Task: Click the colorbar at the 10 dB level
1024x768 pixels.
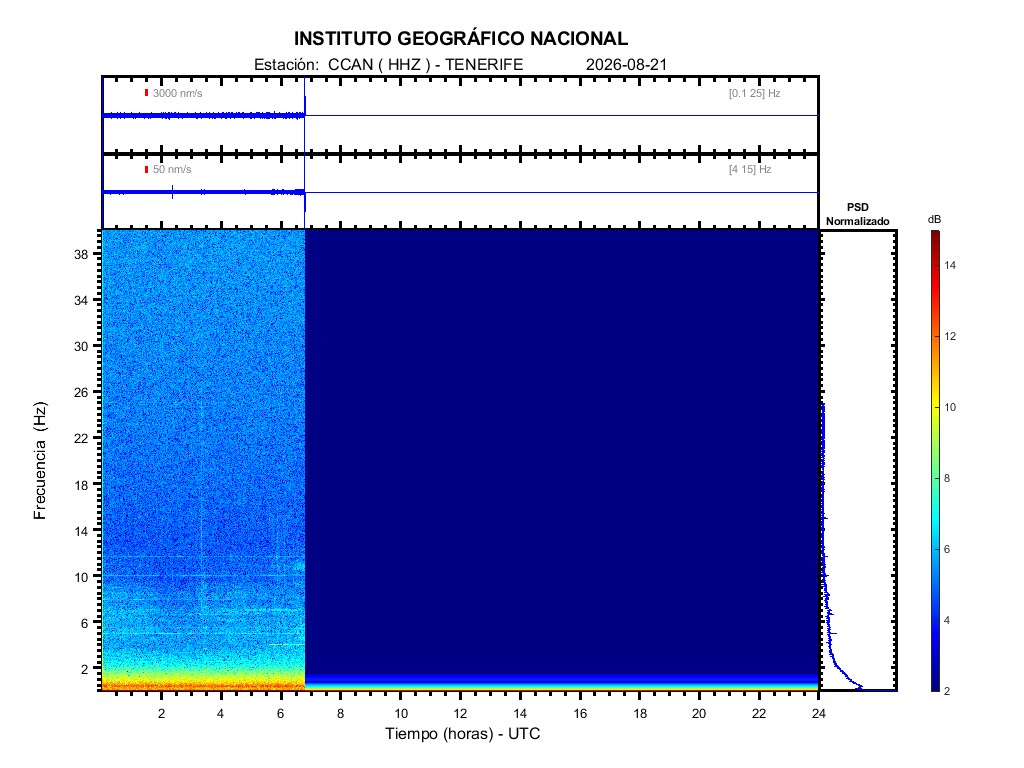Action: (936, 408)
